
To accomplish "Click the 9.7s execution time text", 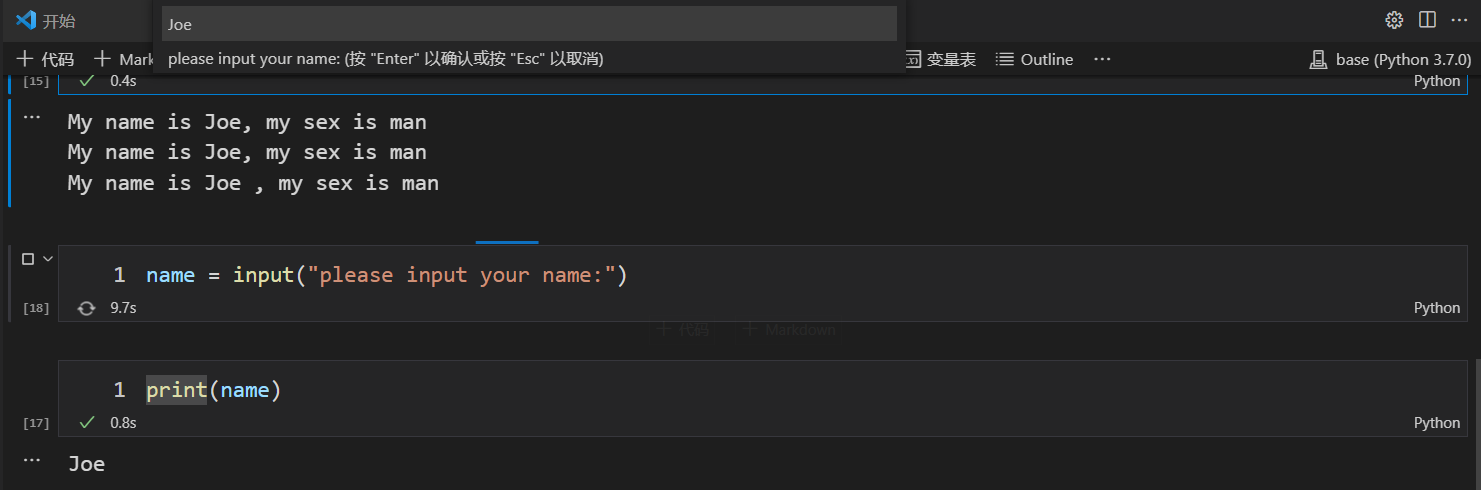I will pyautogui.click(x=123, y=308).
